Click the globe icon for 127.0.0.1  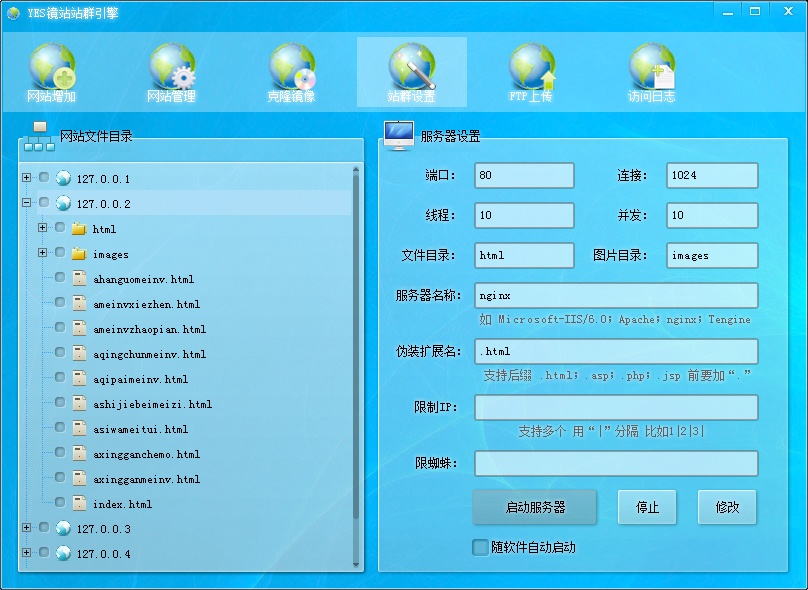point(63,178)
